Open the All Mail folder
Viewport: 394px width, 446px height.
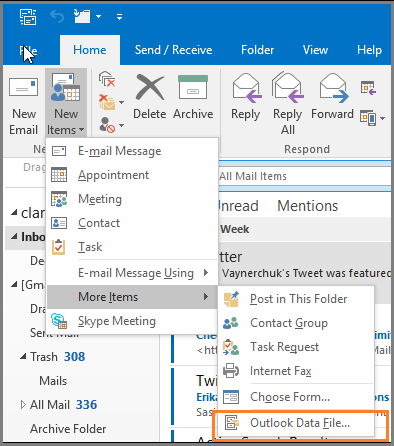(50, 405)
